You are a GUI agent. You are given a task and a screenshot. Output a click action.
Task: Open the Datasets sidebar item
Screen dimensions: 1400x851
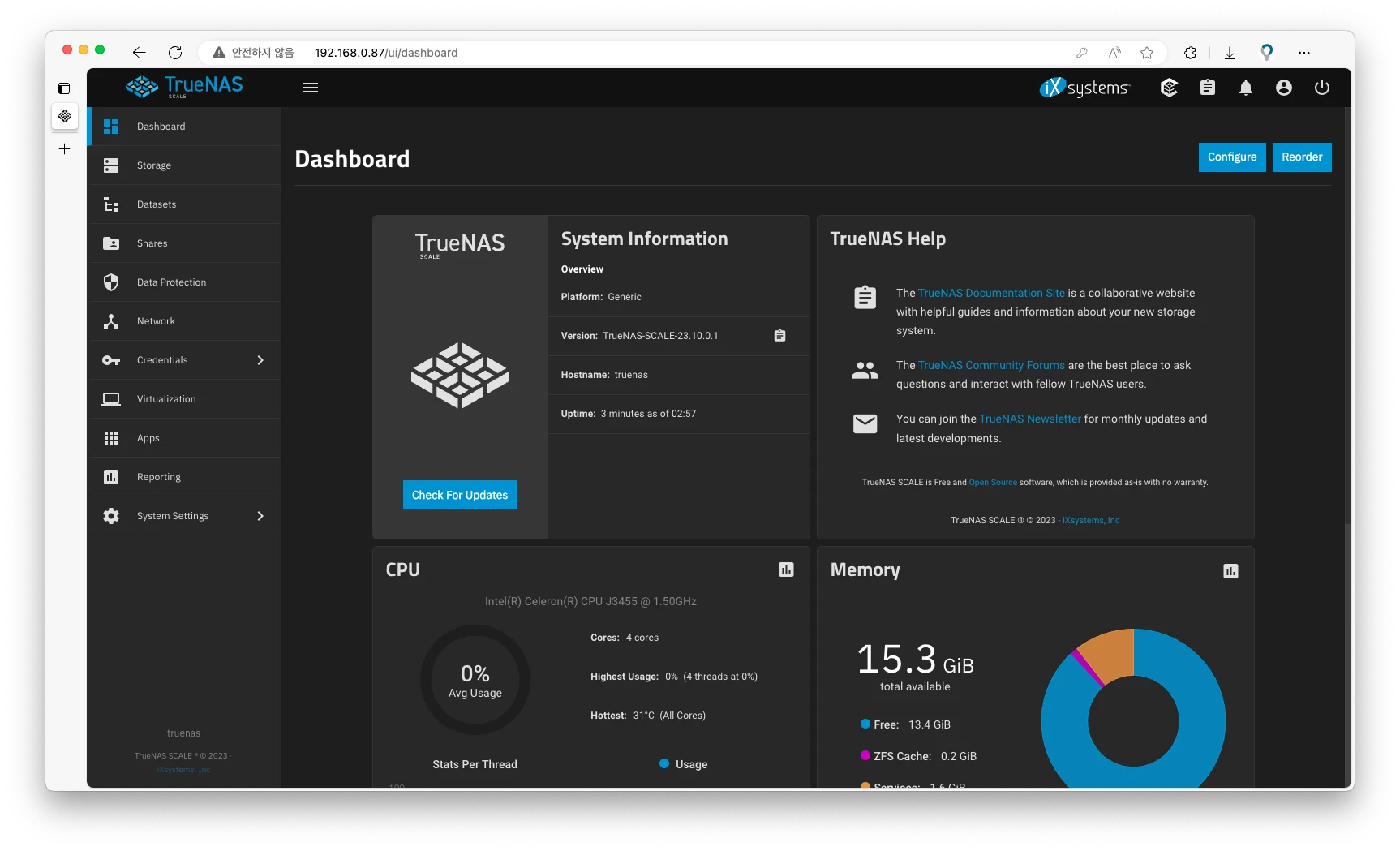157,204
